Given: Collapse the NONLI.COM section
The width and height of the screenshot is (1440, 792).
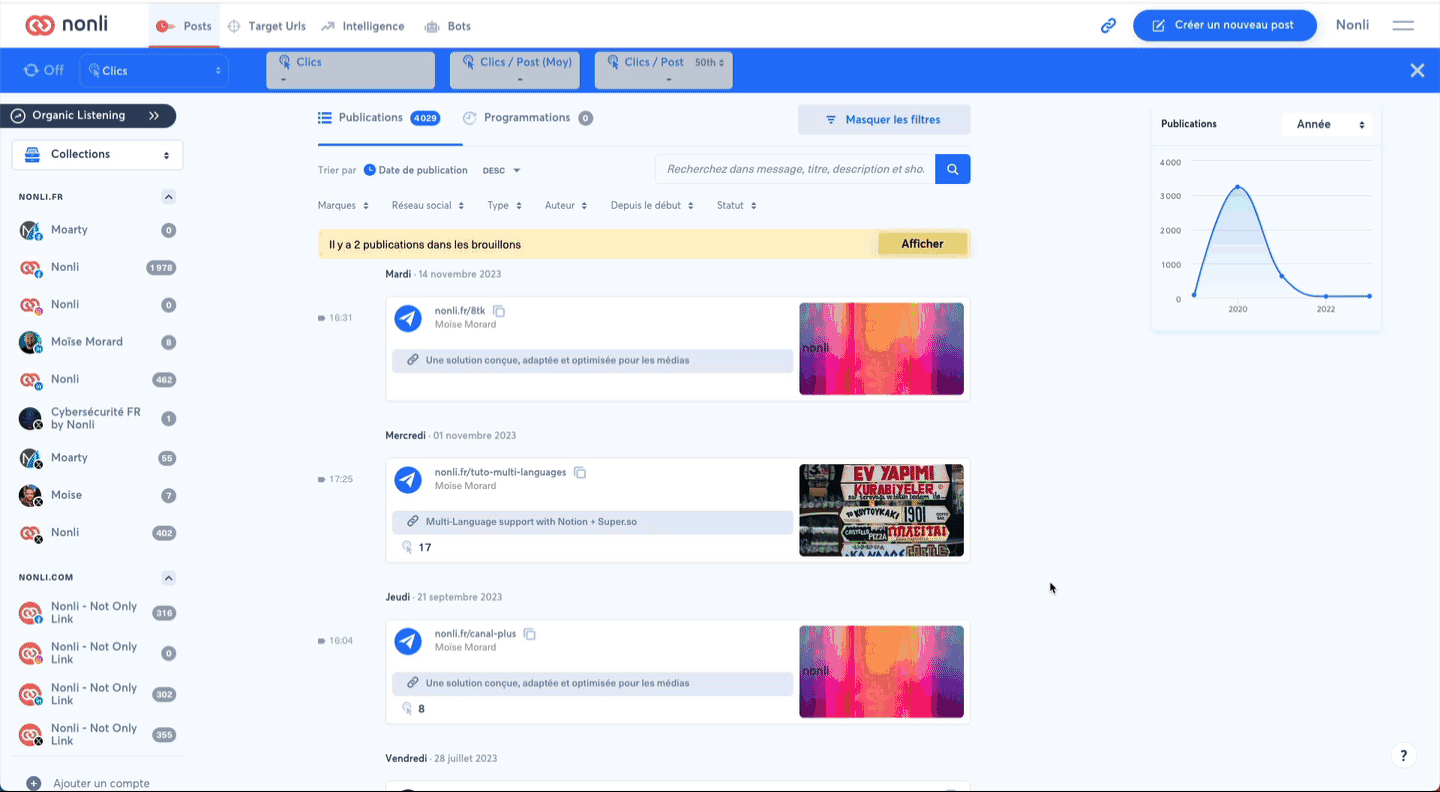Looking at the screenshot, I should coord(168,578).
